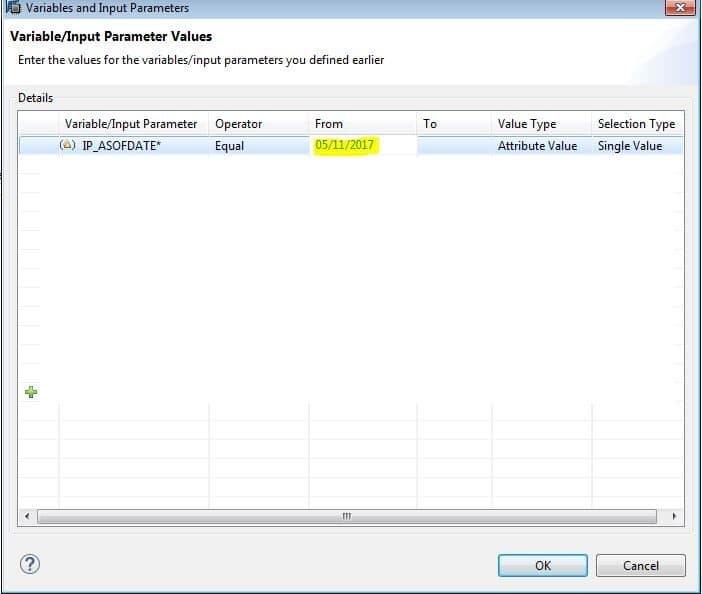Click the Attribute Value cell
702x594 pixels.
tap(538, 145)
